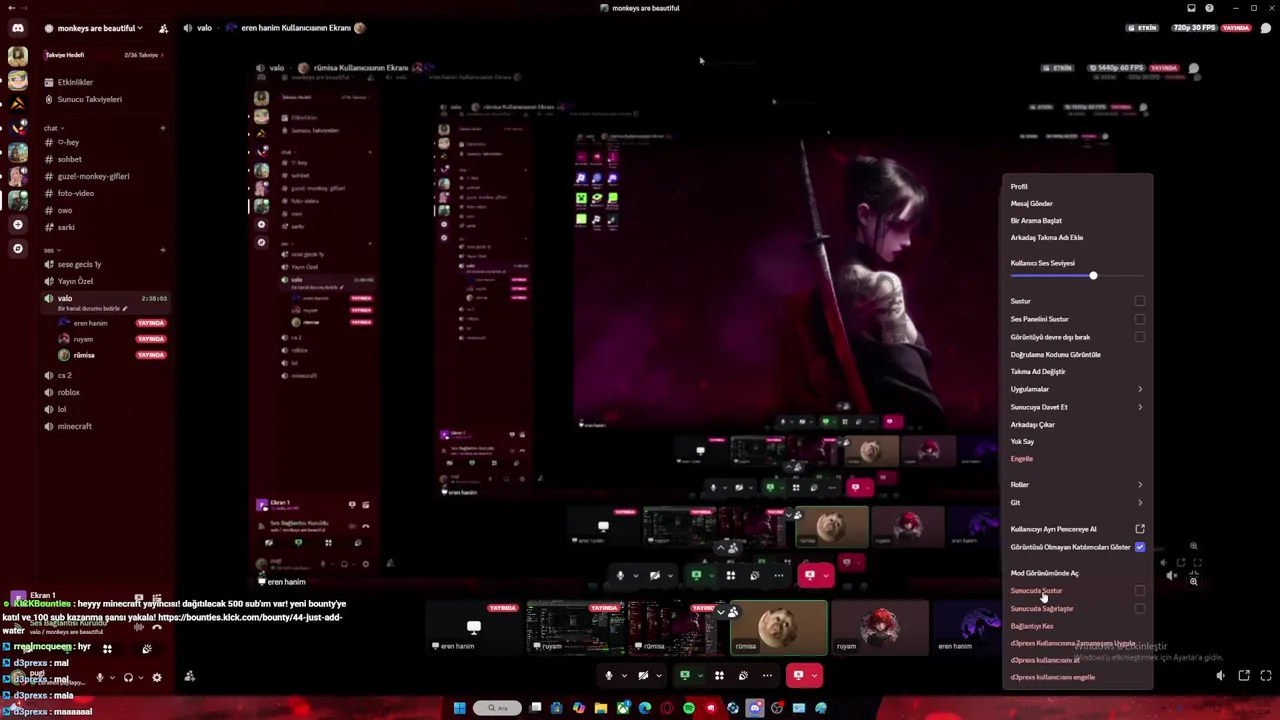Toggle the Sustur checkbox

click(1139, 301)
